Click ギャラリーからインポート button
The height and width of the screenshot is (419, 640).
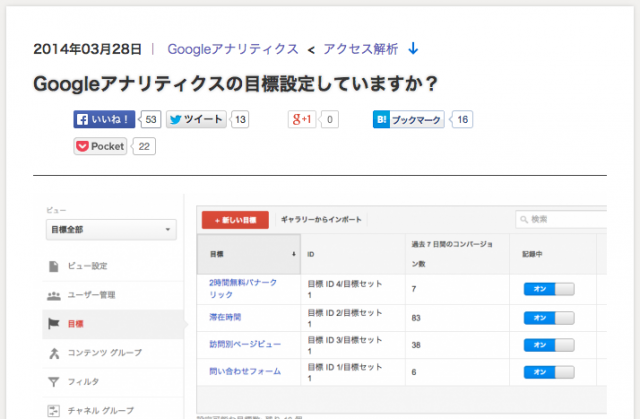point(321,219)
